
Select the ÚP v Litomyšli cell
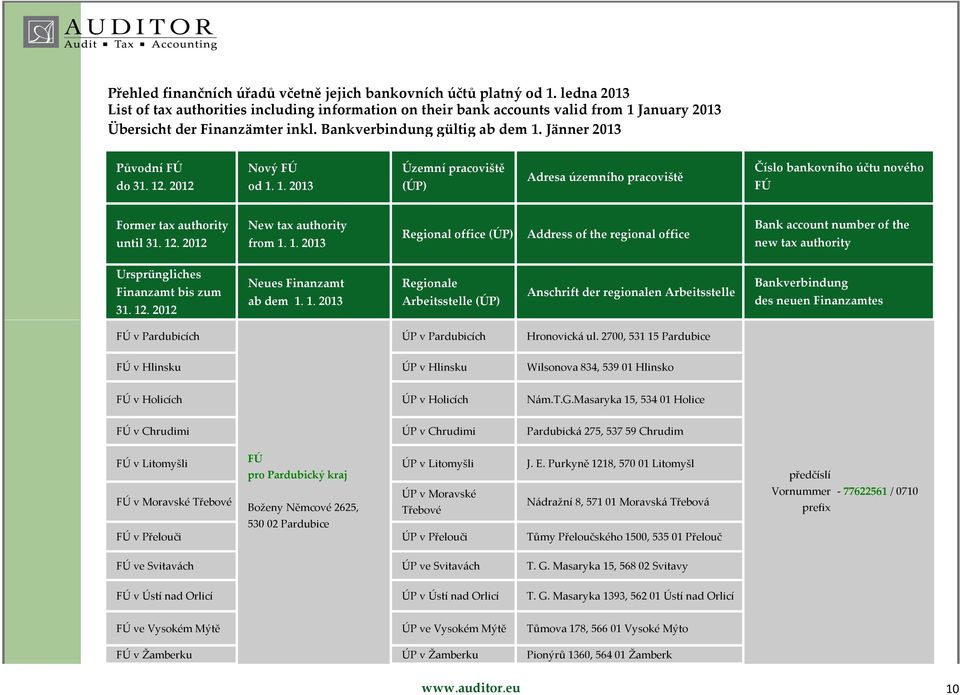[453, 464]
